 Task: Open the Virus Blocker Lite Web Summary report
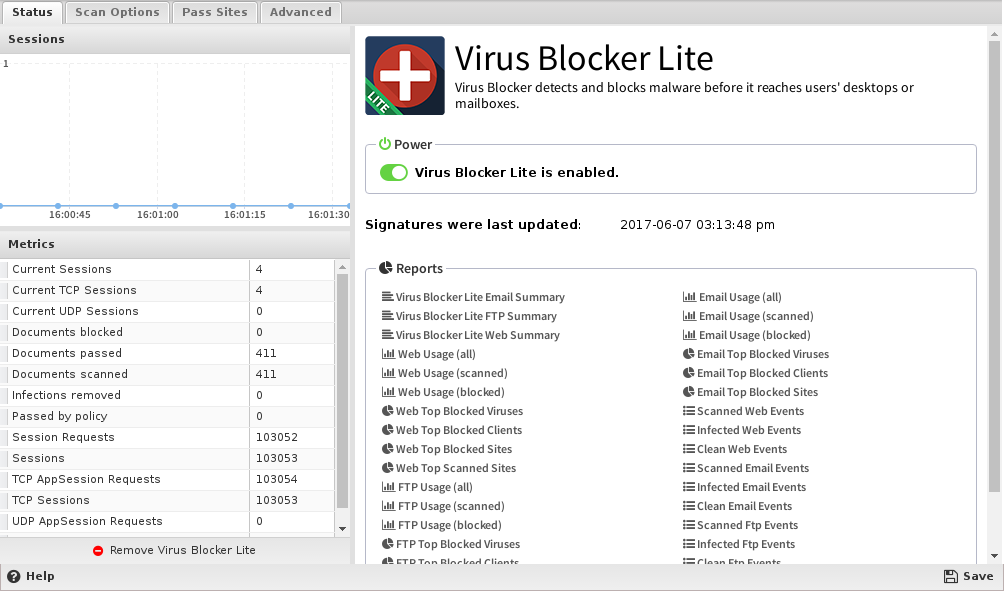point(477,335)
